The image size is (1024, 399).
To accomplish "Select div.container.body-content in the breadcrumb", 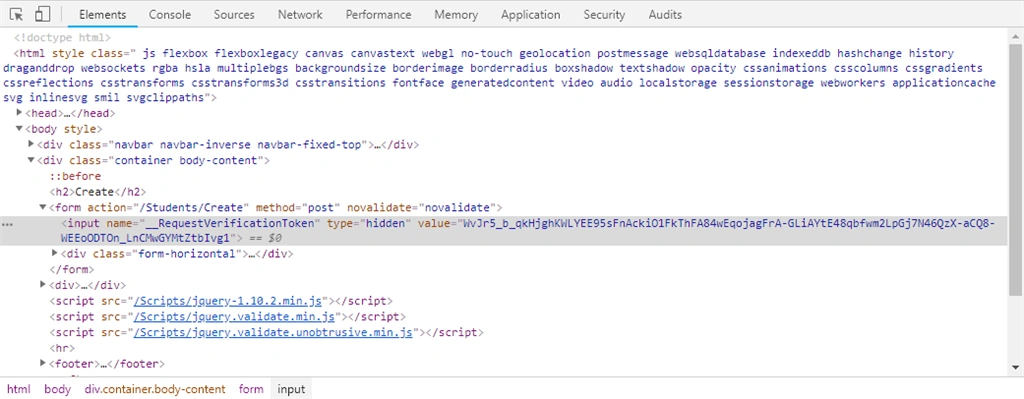I will [155, 389].
